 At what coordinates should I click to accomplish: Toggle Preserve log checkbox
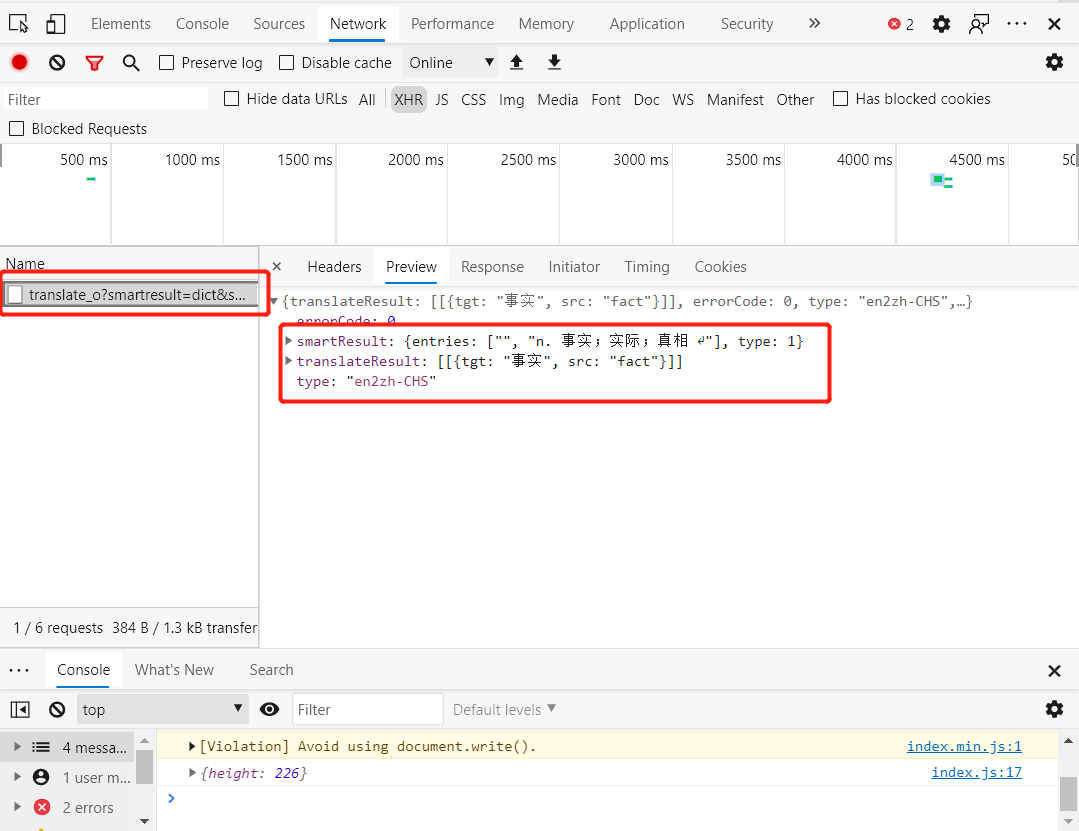click(166, 63)
